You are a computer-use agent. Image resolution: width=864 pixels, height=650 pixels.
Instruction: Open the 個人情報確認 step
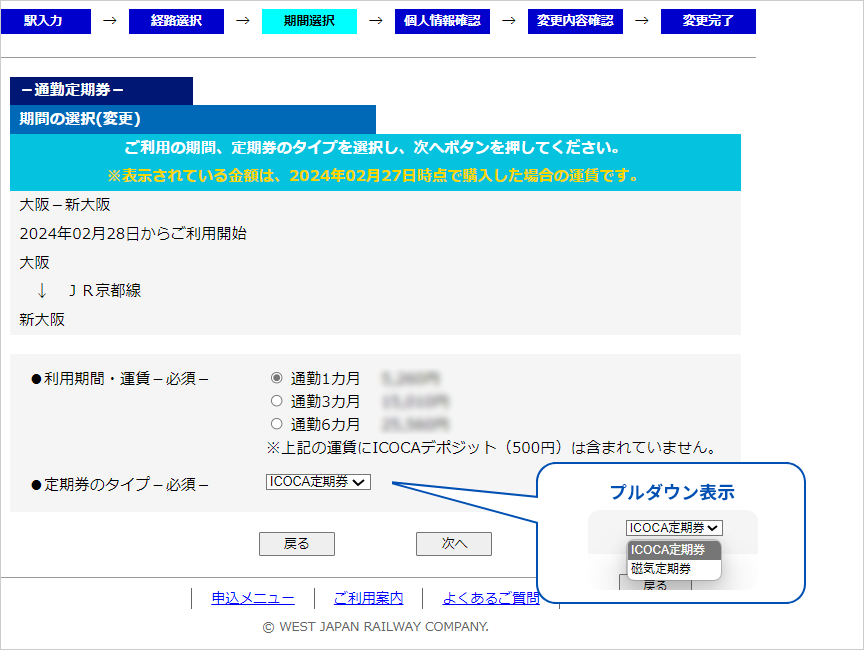pos(442,21)
